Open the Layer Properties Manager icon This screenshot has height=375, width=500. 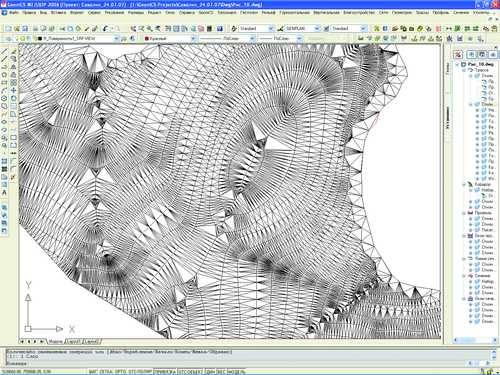coord(9,39)
